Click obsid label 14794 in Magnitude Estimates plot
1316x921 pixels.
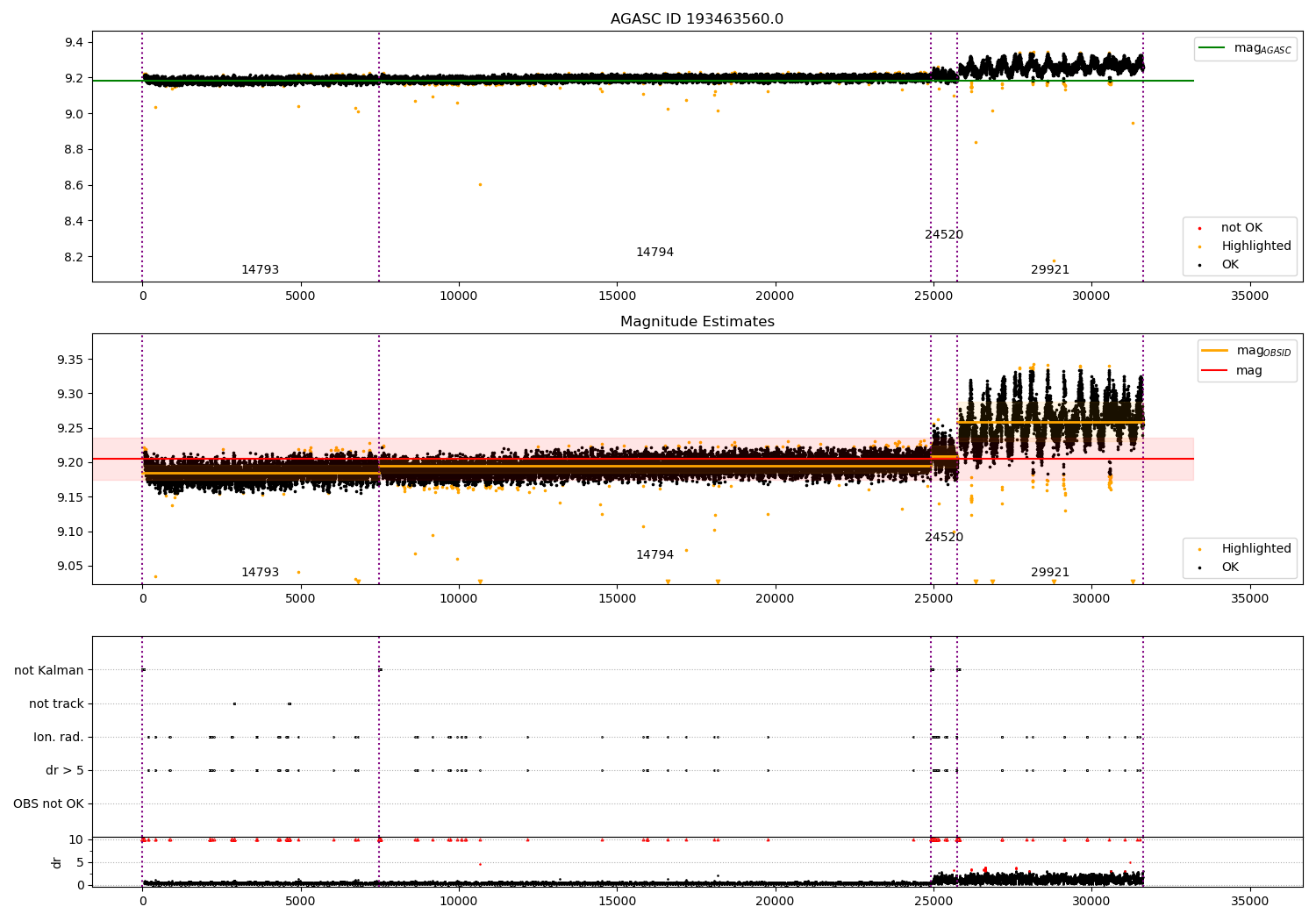(654, 555)
